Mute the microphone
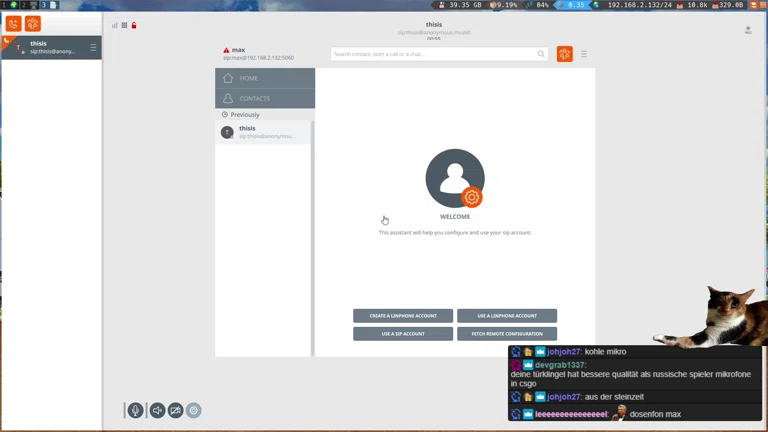768x432 pixels. pyautogui.click(x=136, y=410)
